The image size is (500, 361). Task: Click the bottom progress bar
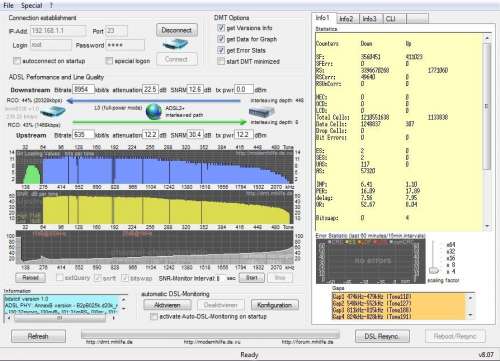pos(210,334)
